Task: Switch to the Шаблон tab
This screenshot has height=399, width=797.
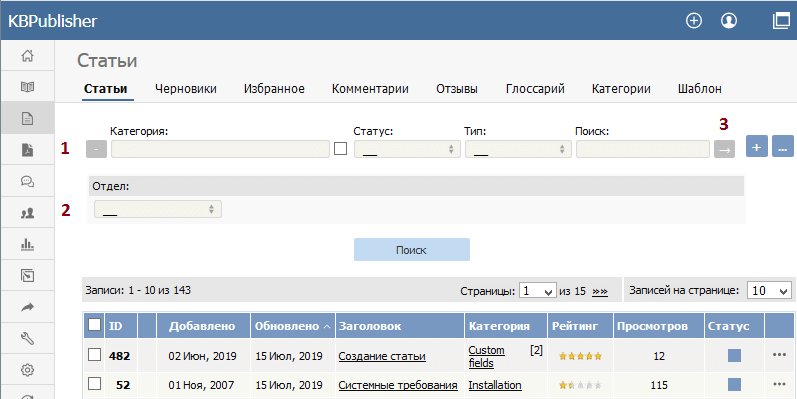Action: point(699,89)
